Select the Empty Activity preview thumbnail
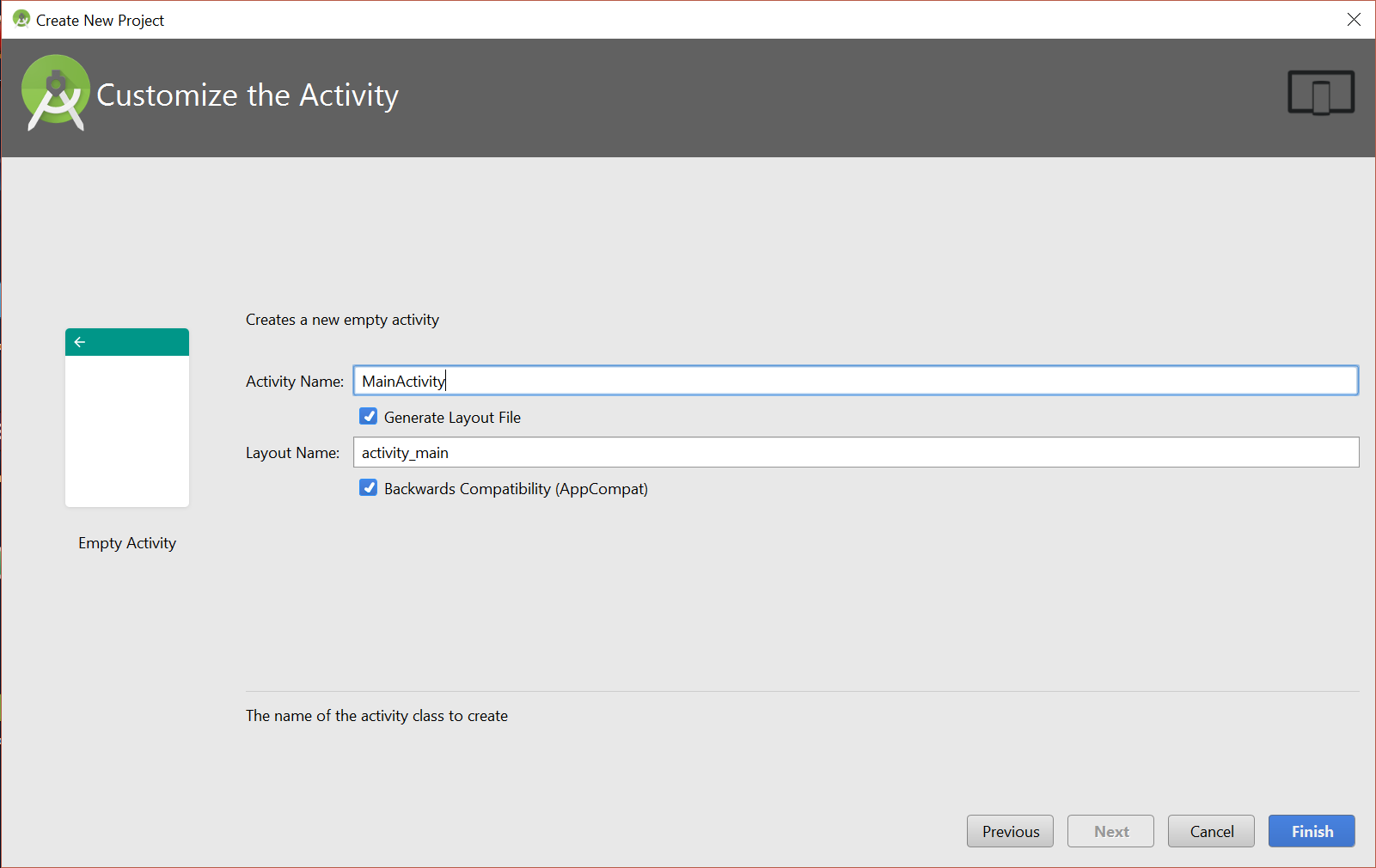This screenshot has height=868, width=1376. (127, 418)
